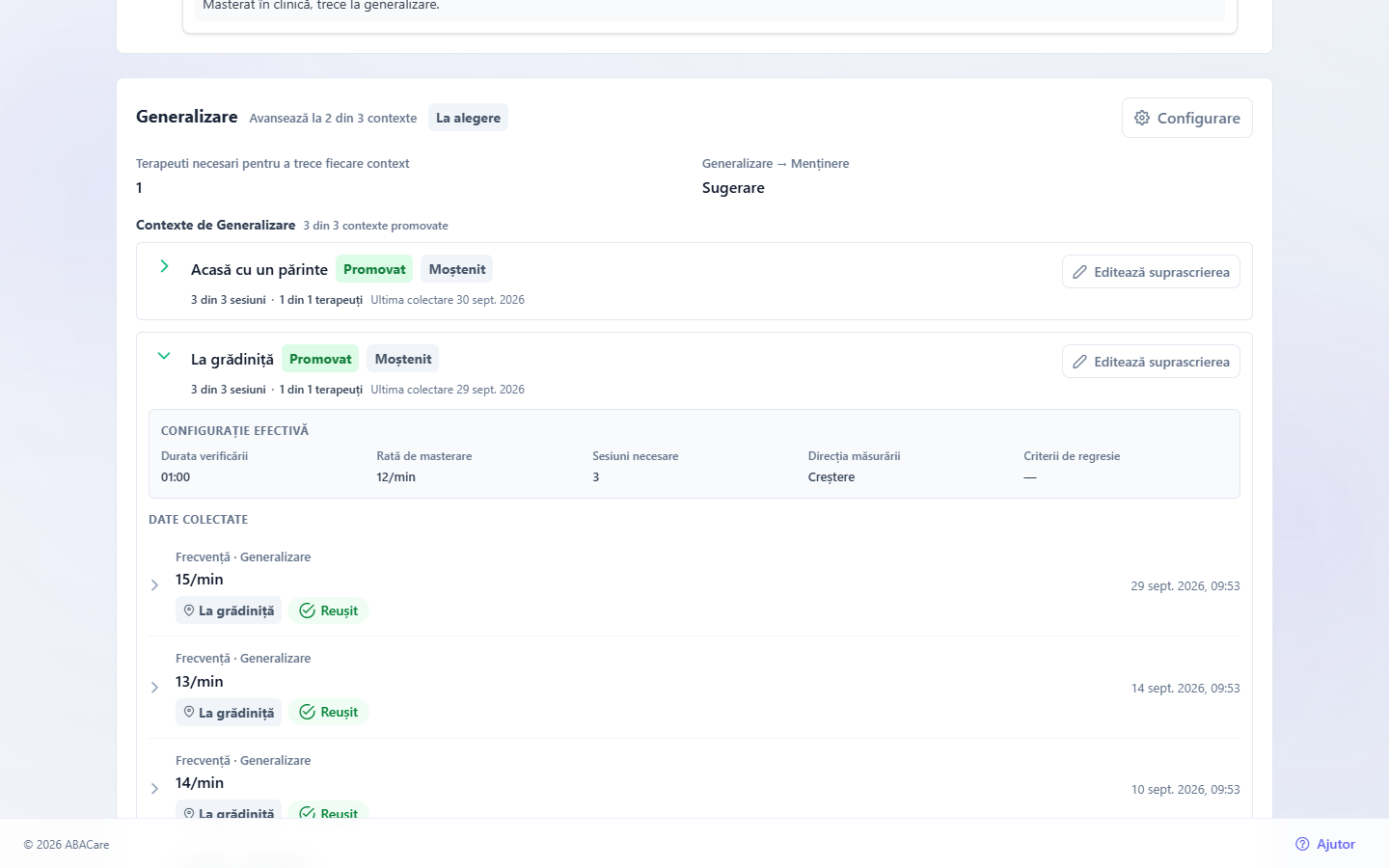This screenshot has width=1389, height=868.
Task: Click the timestamp '10 sept. 2026, 09:53'
Action: 1185,790
